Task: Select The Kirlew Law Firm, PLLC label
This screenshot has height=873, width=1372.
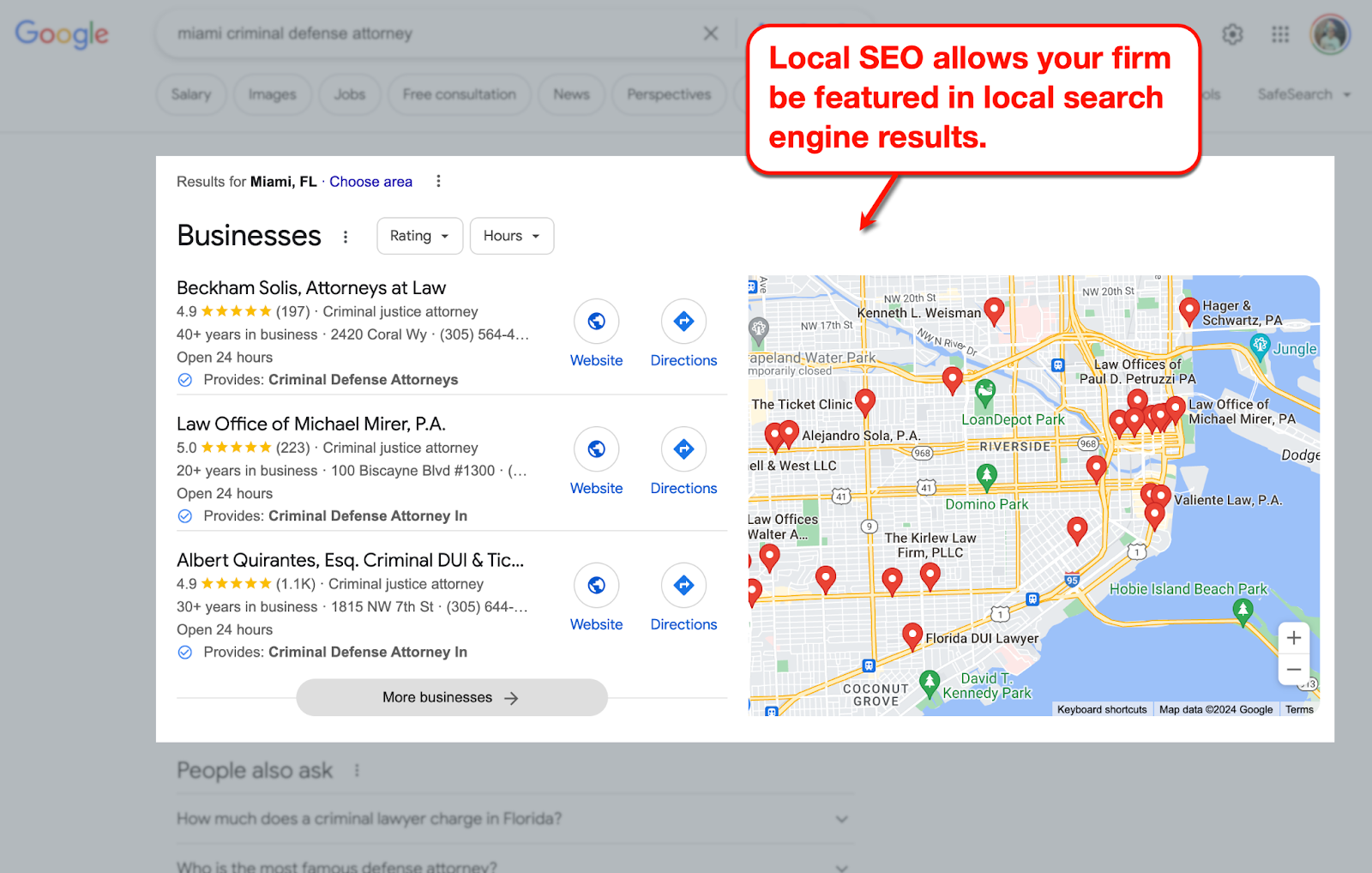Action: coord(930,545)
